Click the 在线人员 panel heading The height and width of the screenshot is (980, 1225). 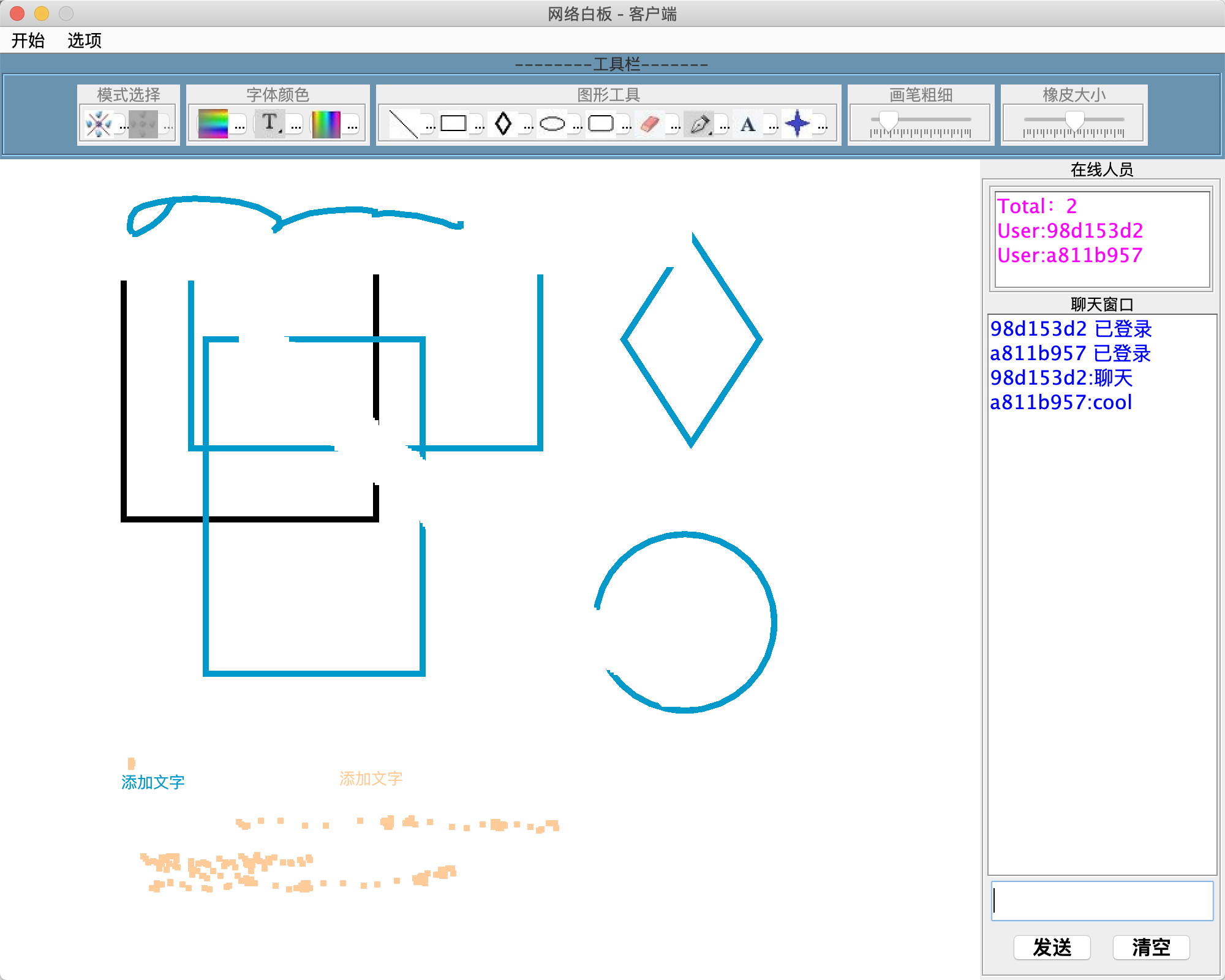tap(1102, 170)
